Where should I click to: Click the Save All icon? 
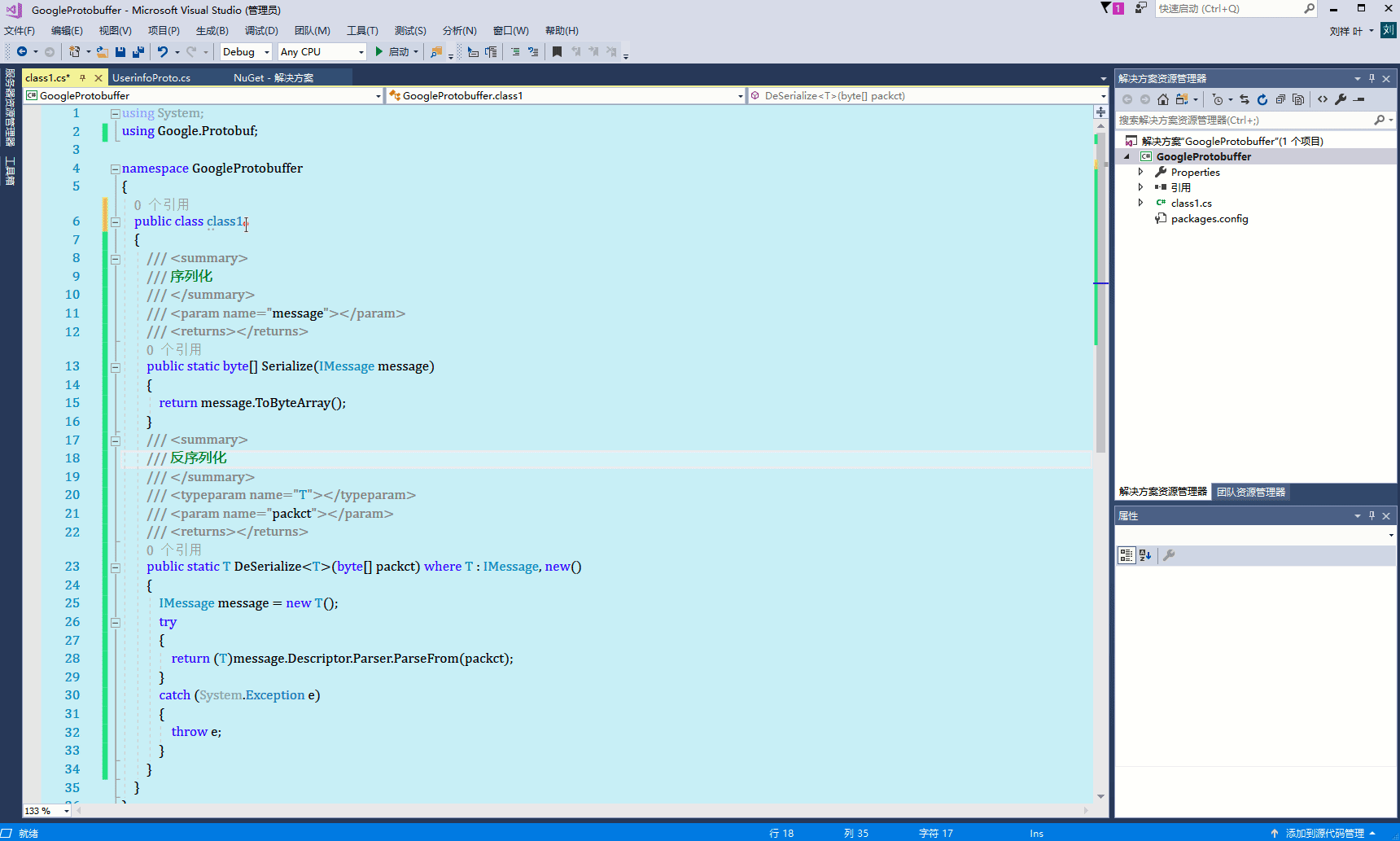pyautogui.click(x=138, y=51)
